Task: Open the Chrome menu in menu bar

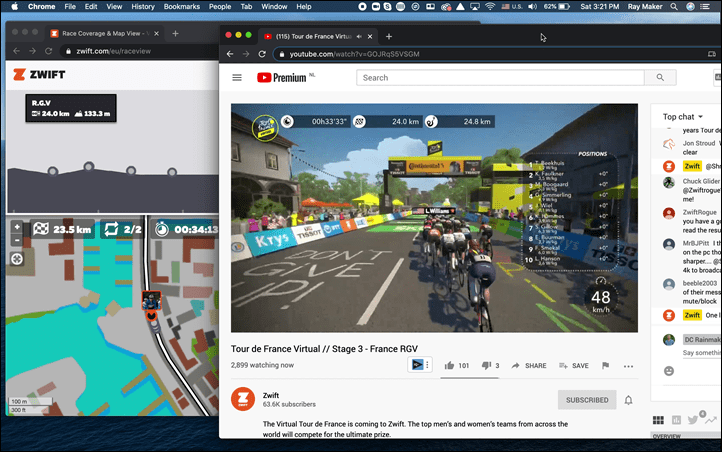Action: click(41, 6)
